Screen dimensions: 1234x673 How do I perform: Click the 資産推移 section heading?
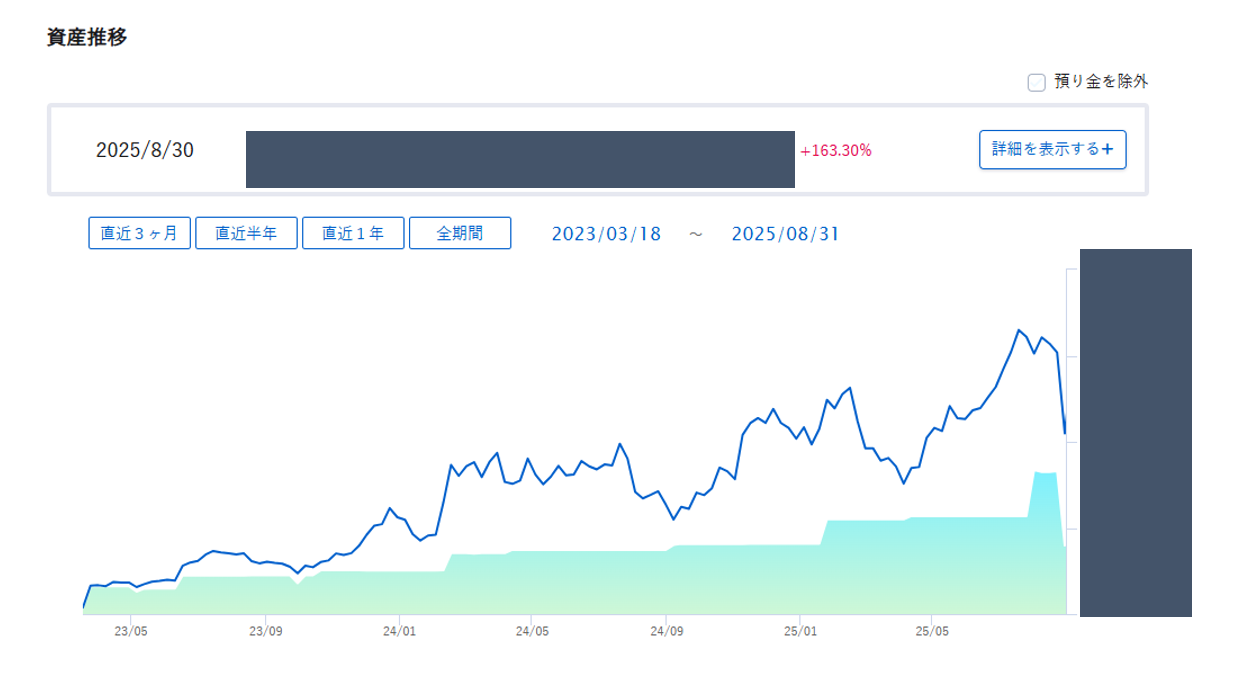point(87,38)
